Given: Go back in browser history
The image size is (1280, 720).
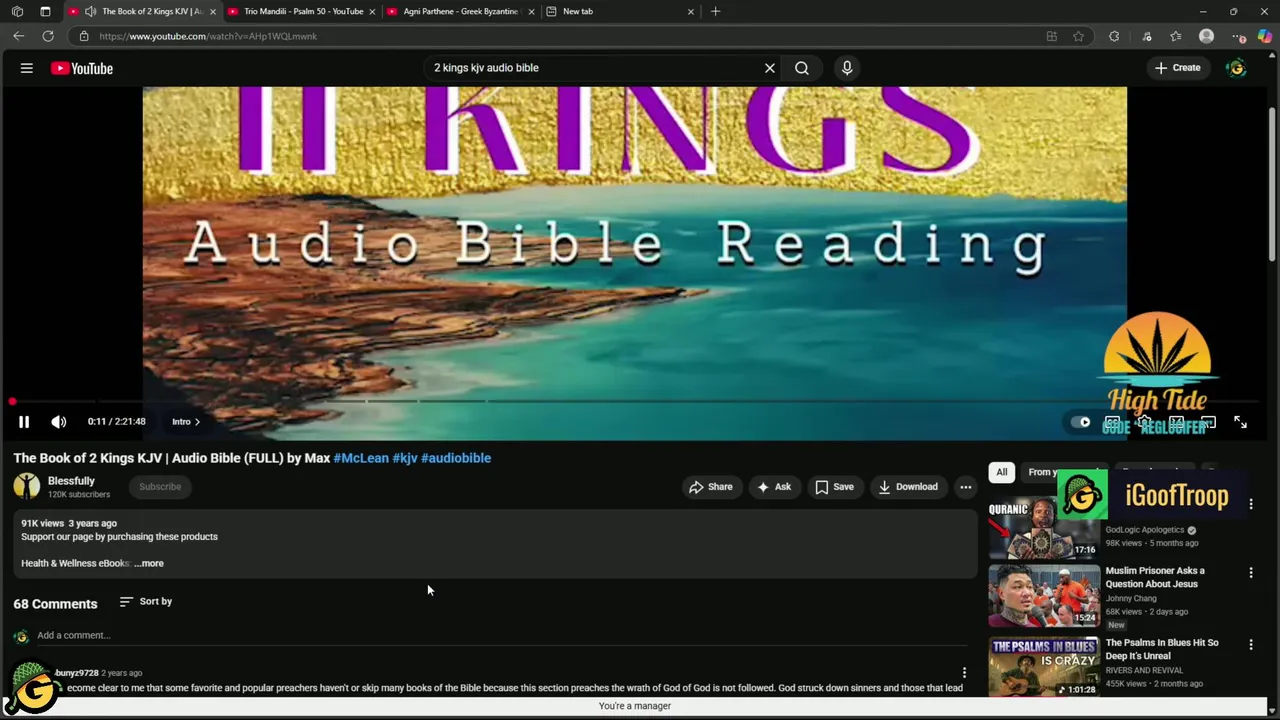Looking at the screenshot, I should point(19,36).
